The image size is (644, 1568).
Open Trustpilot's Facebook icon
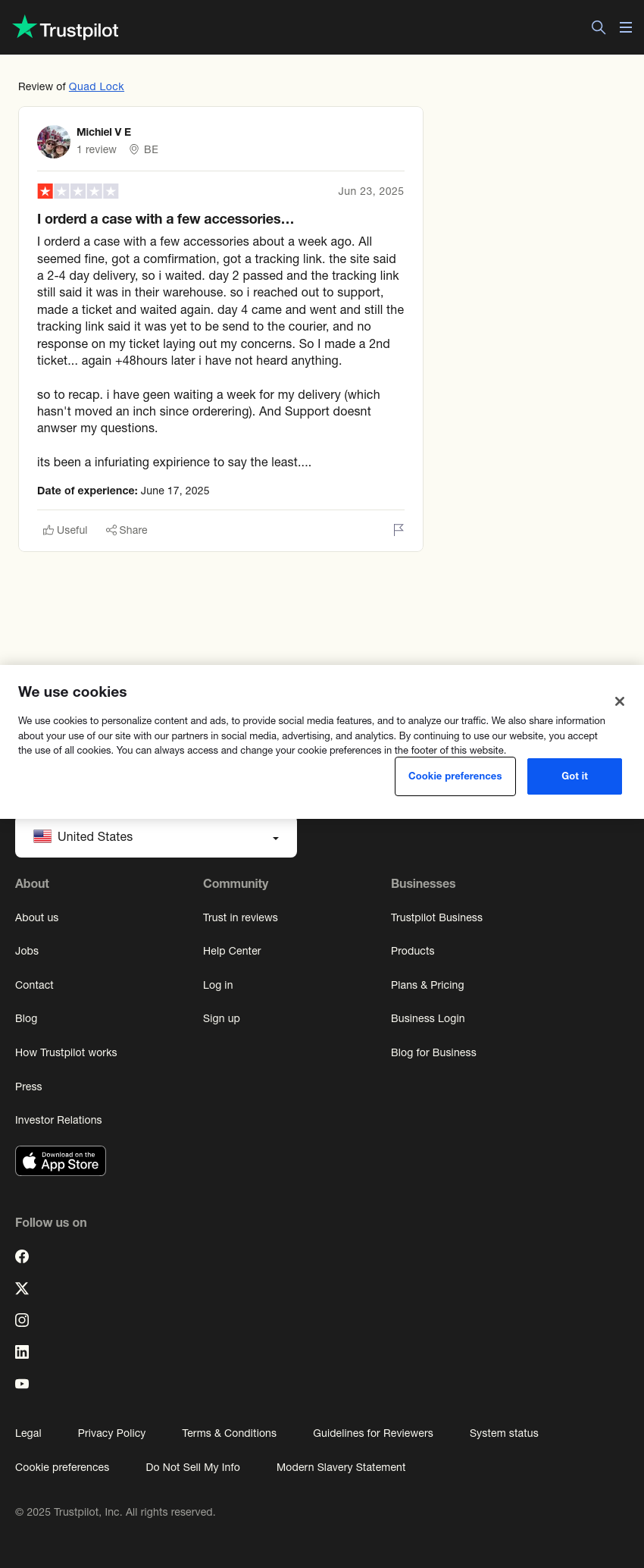(22, 1256)
